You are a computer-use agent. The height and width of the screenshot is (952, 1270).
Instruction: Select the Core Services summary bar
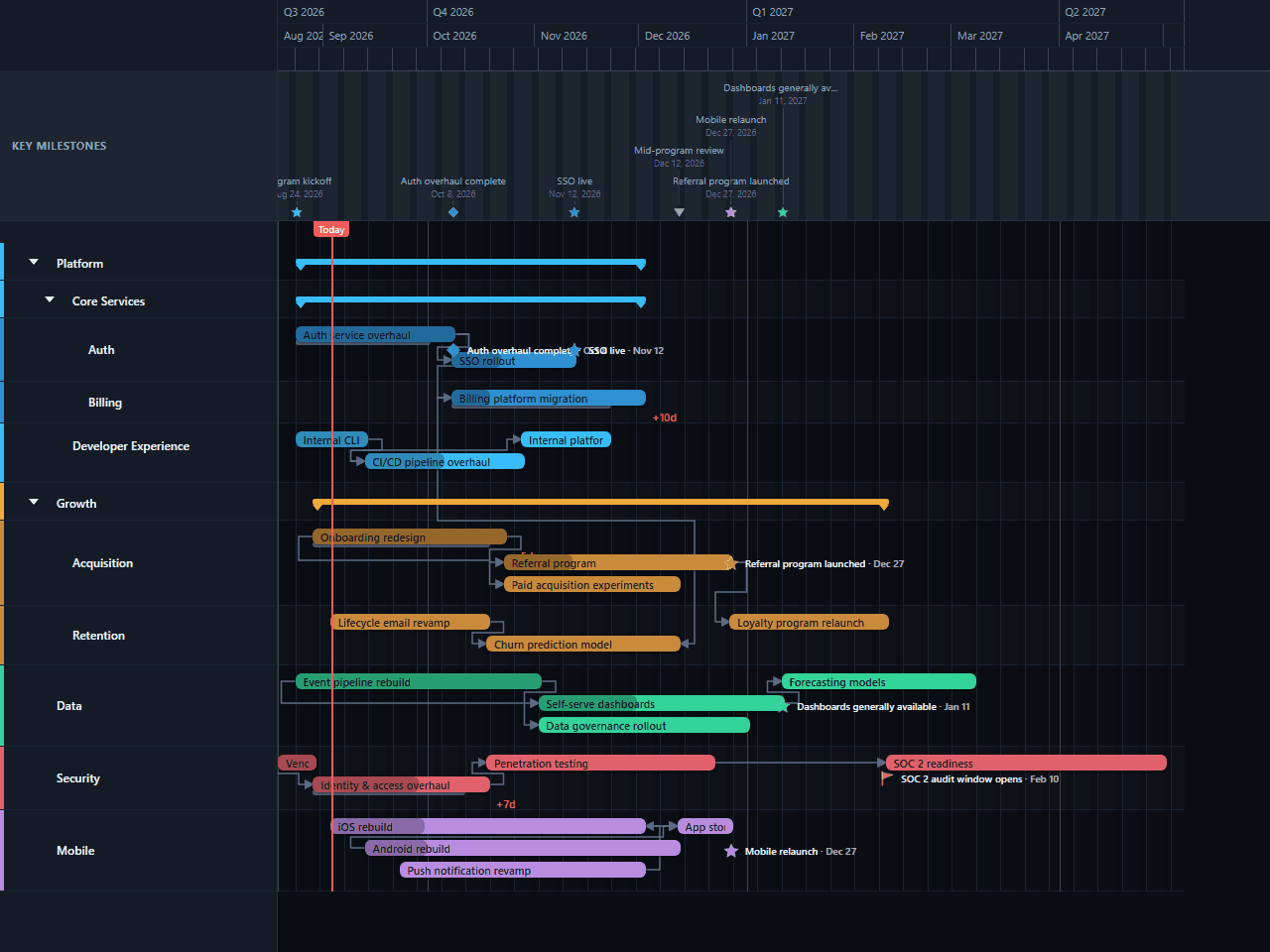click(471, 300)
